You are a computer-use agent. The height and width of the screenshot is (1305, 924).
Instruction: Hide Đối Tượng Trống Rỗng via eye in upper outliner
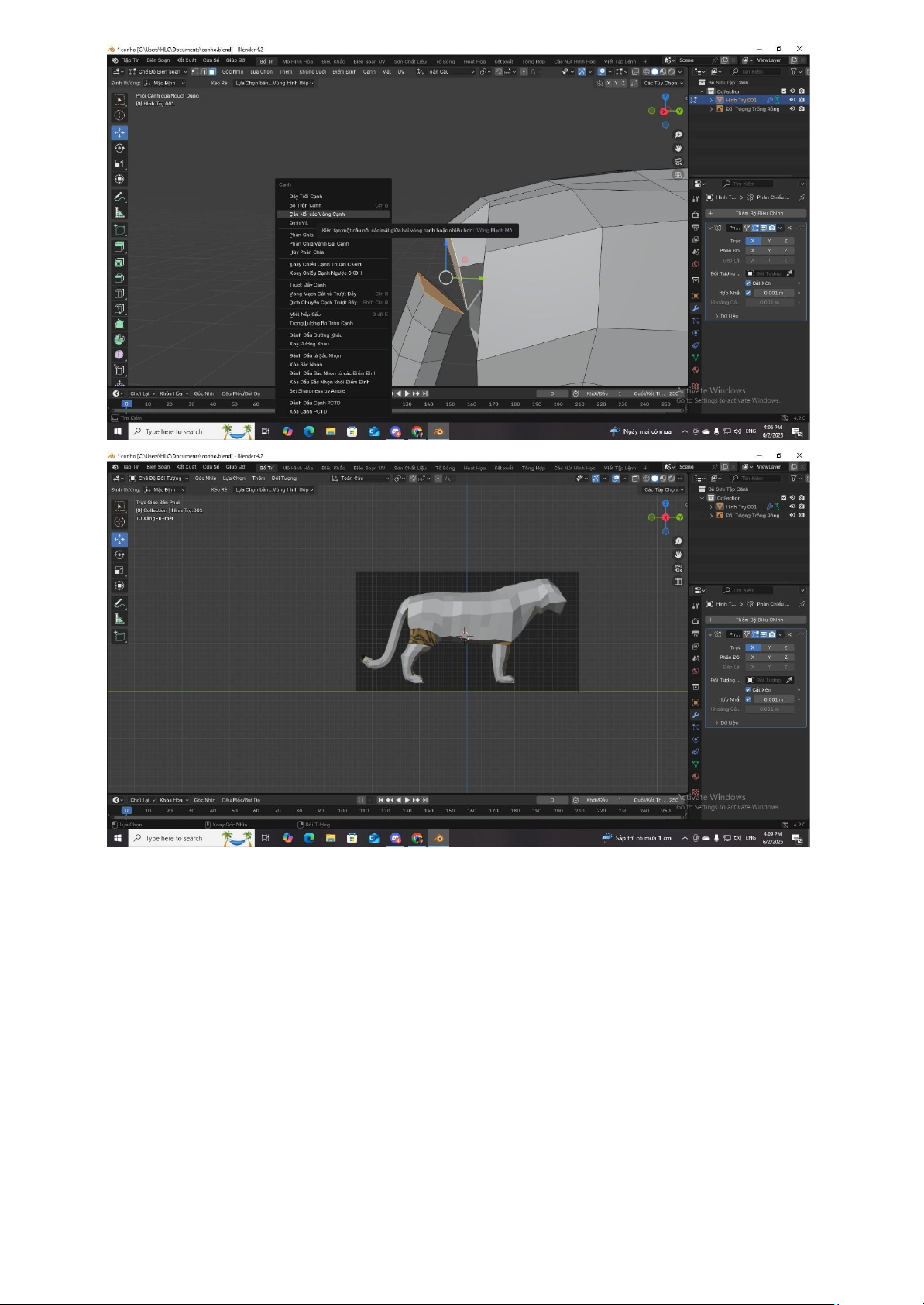(792, 108)
